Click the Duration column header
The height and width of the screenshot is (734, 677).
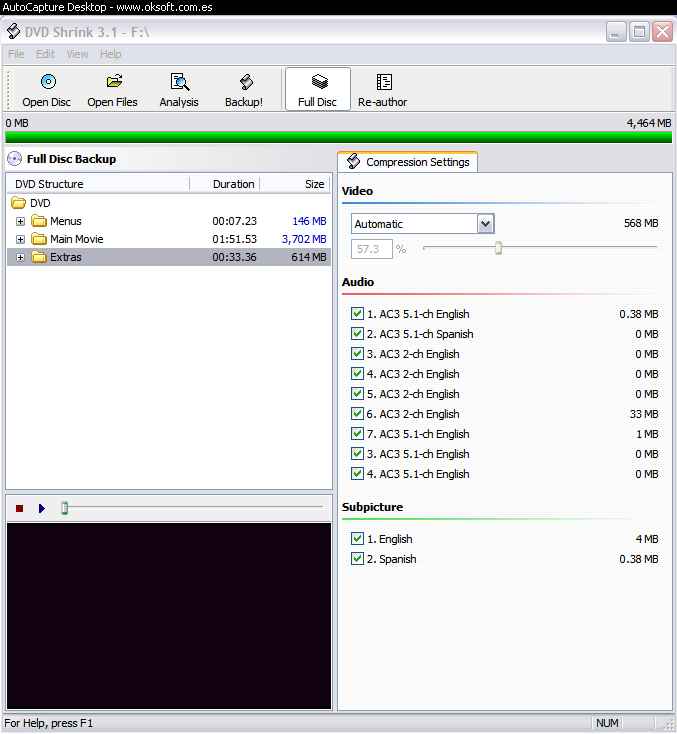pos(225,184)
